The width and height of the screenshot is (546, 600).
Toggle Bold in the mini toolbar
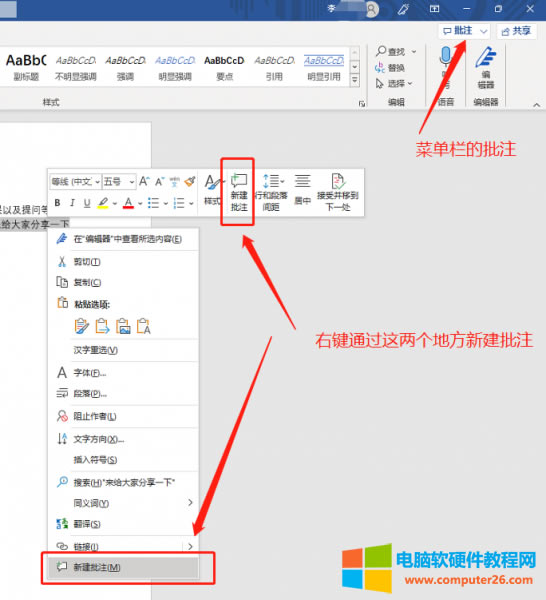(x=57, y=203)
